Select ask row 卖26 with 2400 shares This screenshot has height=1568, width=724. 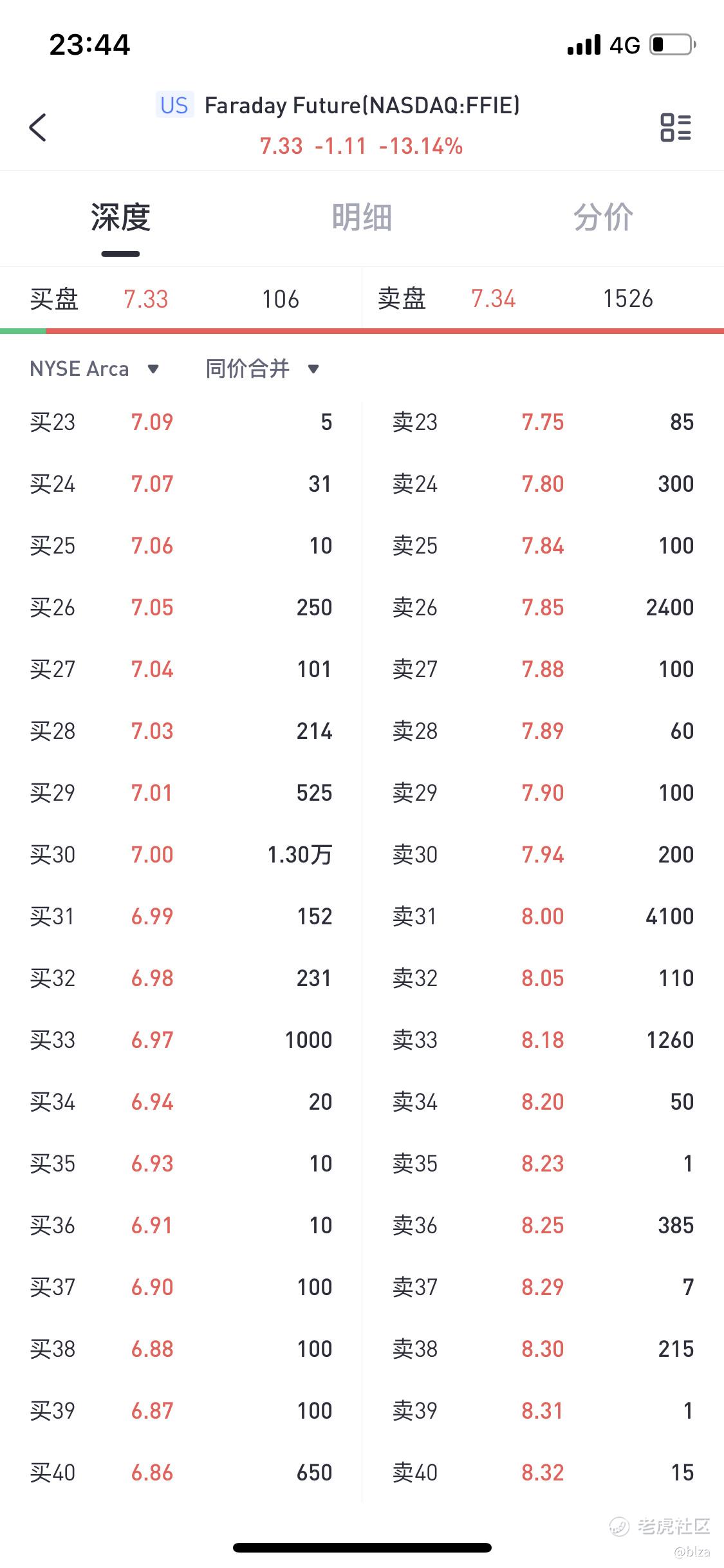543,607
